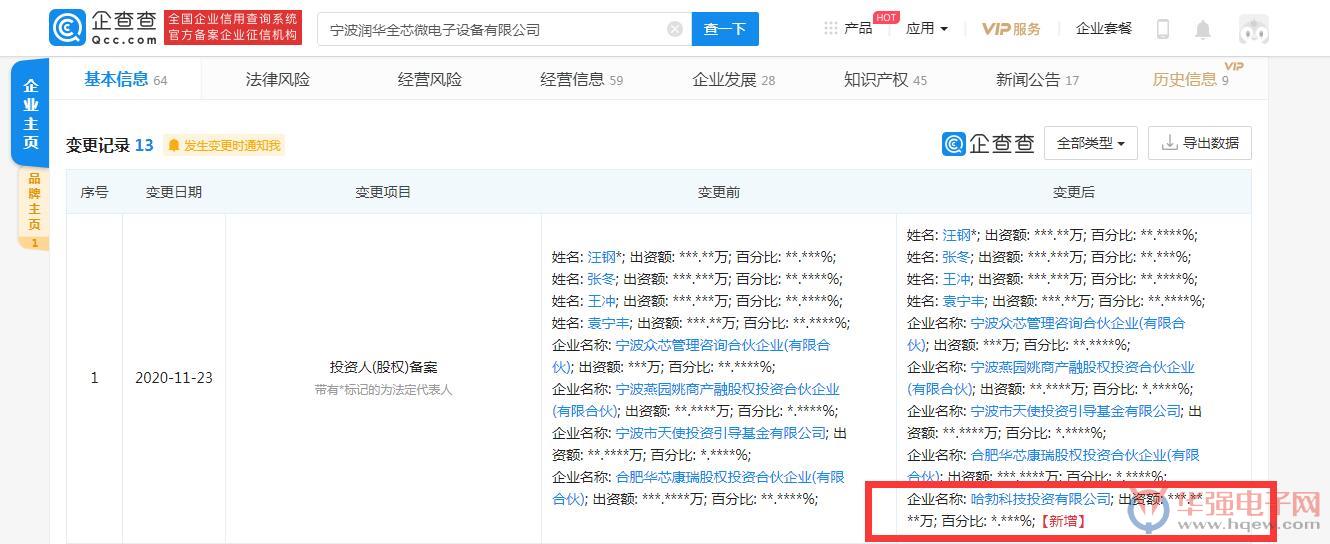Viewport: 1330px width, 544px height.
Task: Click the 序号 column header
Action: pyautogui.click(x=94, y=192)
